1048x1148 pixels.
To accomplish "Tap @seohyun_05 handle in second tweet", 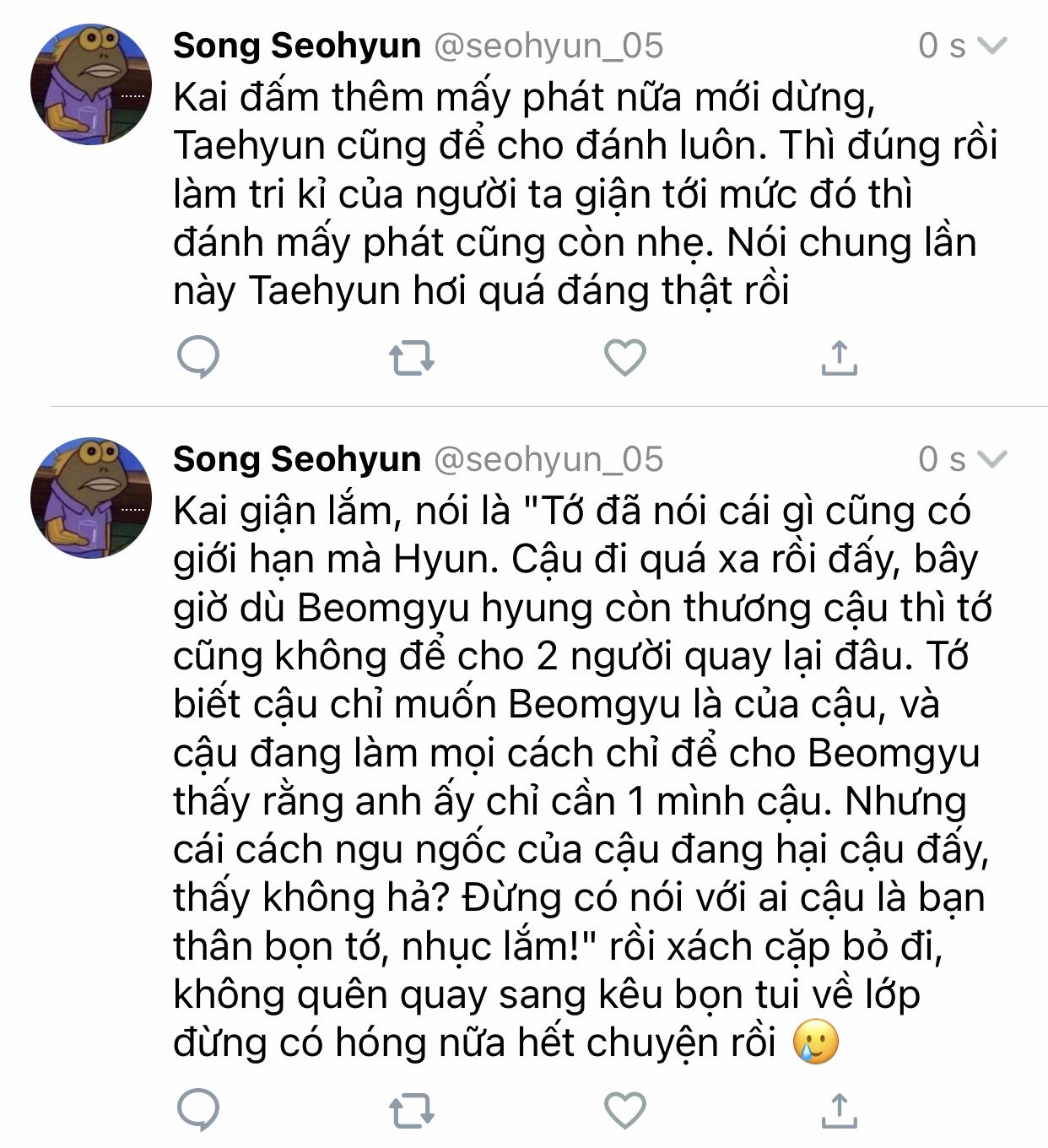I will pyautogui.click(x=548, y=459).
